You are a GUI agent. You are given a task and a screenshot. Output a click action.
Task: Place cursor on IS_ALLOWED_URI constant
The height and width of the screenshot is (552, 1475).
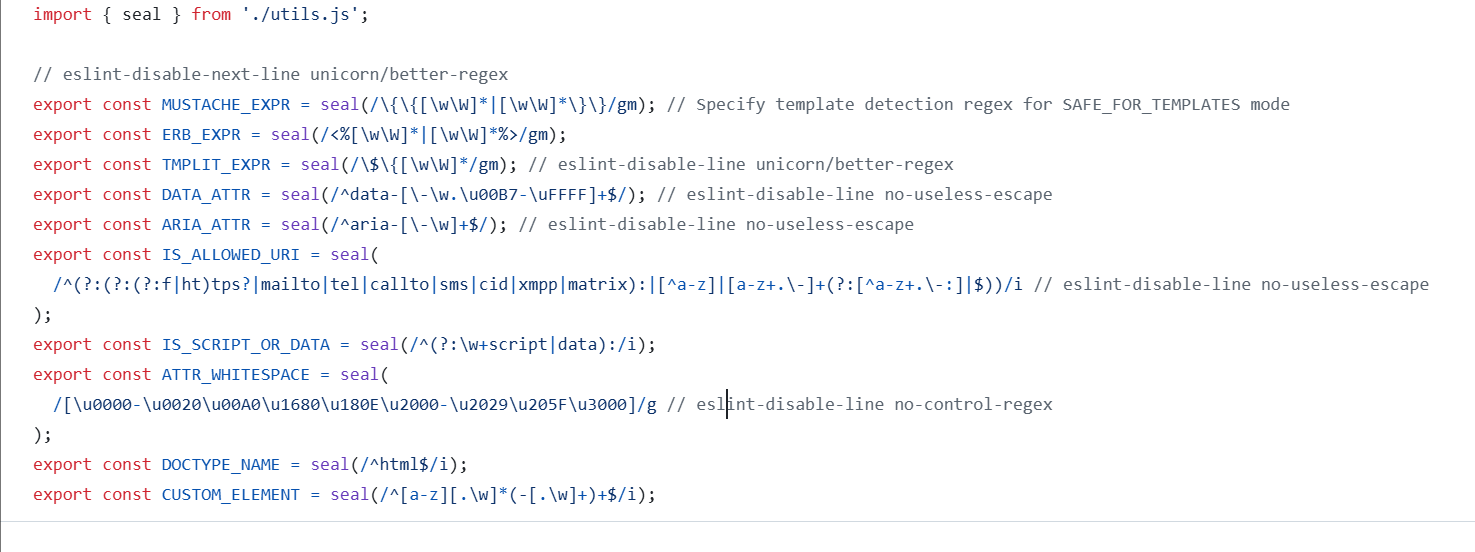[x=231, y=255]
